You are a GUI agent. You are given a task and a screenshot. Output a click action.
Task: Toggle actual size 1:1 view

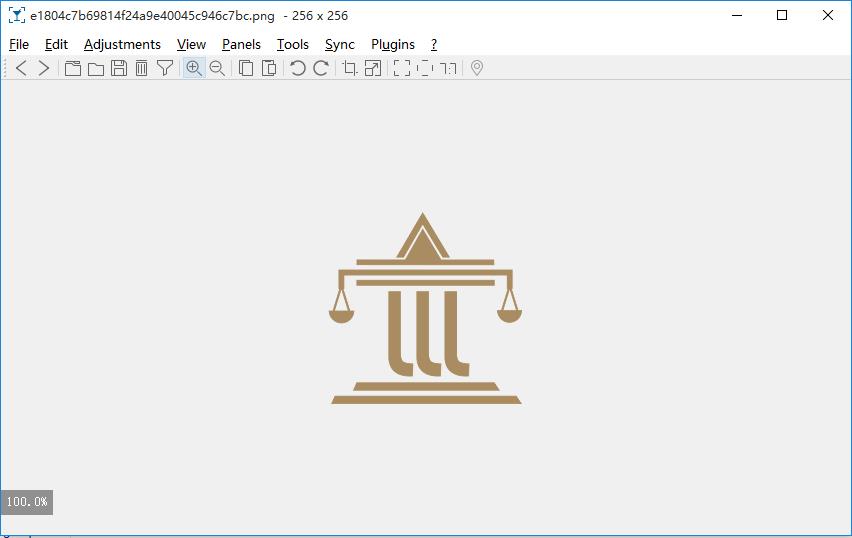448,68
